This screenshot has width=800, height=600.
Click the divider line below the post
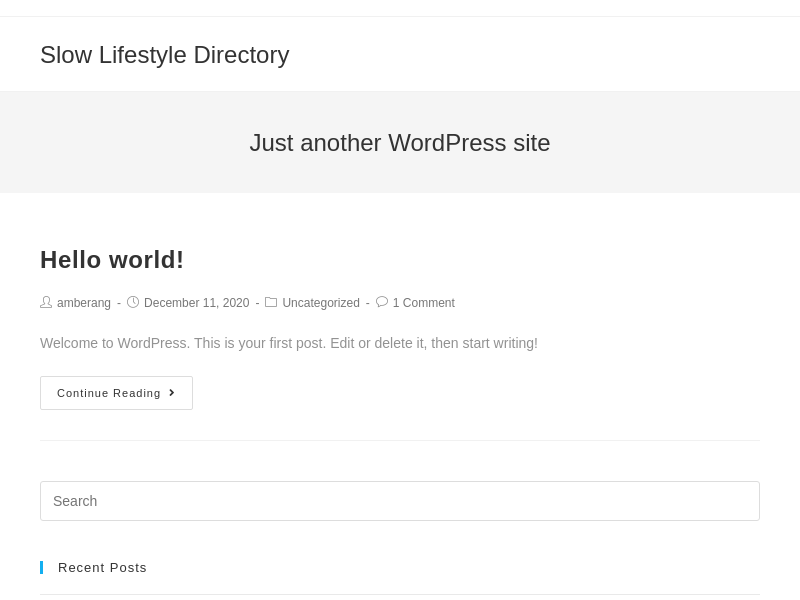click(400, 440)
